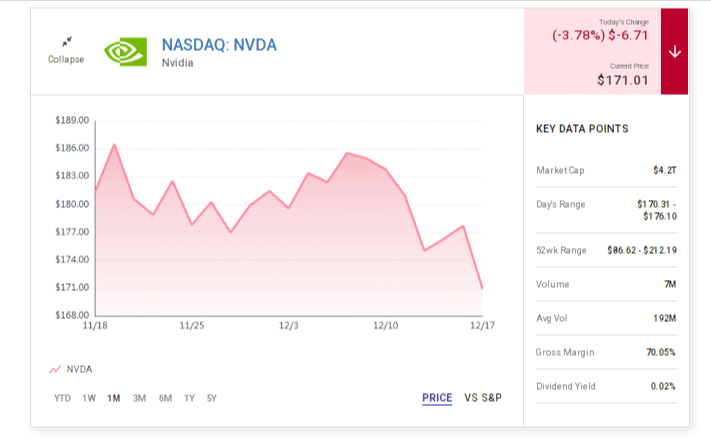Select the YTD time range
The height and width of the screenshot is (439, 711).
pyautogui.click(x=62, y=398)
